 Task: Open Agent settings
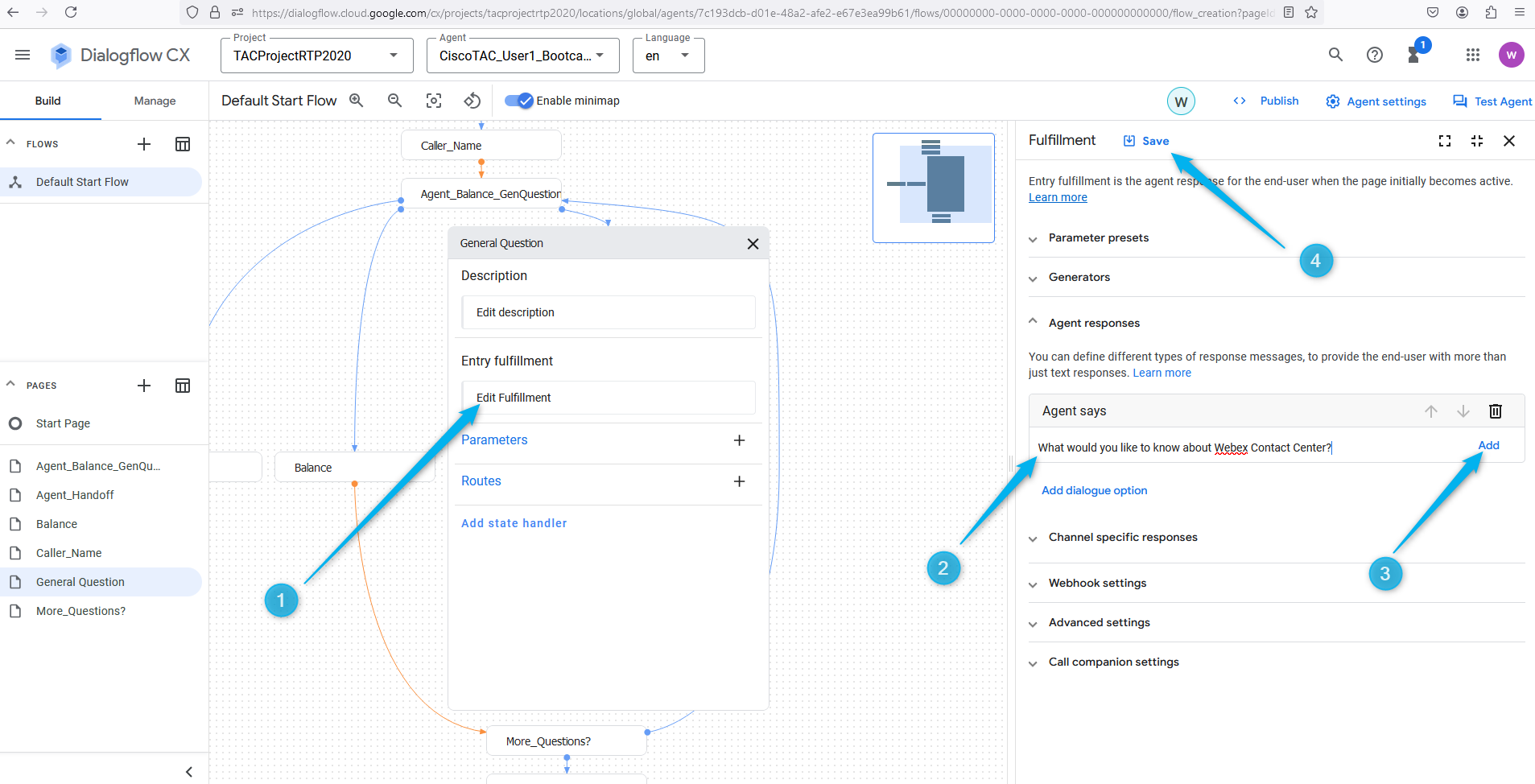1376,101
